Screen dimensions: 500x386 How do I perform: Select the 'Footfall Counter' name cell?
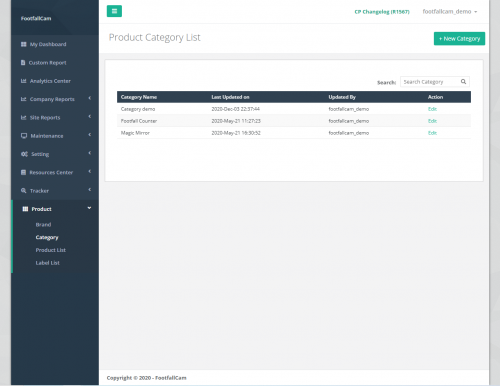pos(139,121)
